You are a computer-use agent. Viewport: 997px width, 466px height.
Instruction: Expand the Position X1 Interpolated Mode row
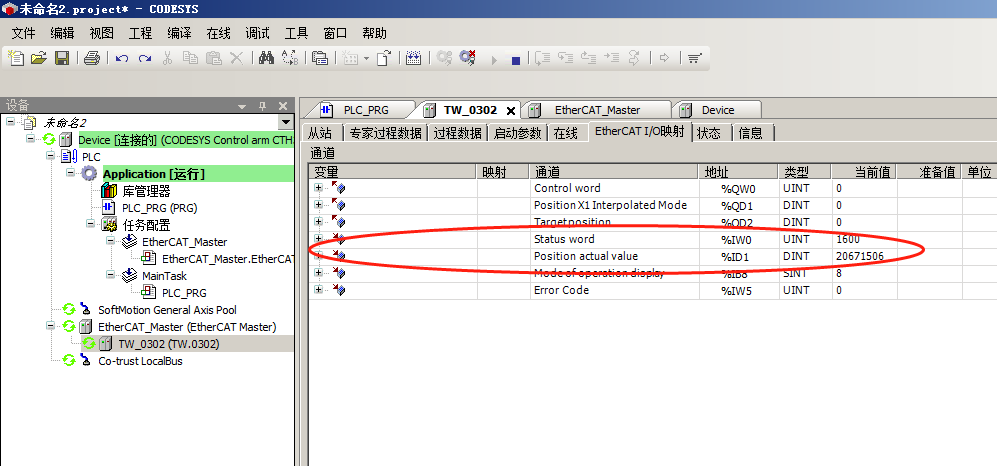click(x=318, y=205)
